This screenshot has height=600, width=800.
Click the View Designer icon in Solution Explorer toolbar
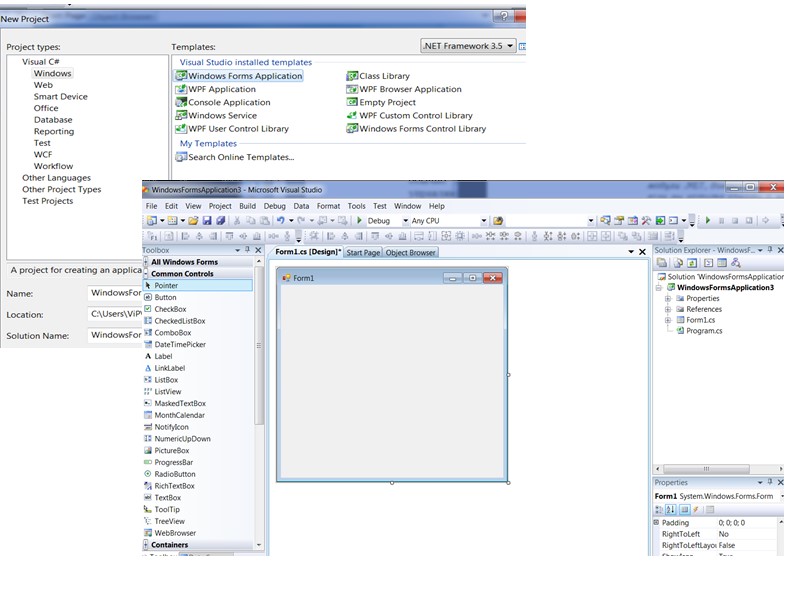pyautogui.click(x=721, y=263)
